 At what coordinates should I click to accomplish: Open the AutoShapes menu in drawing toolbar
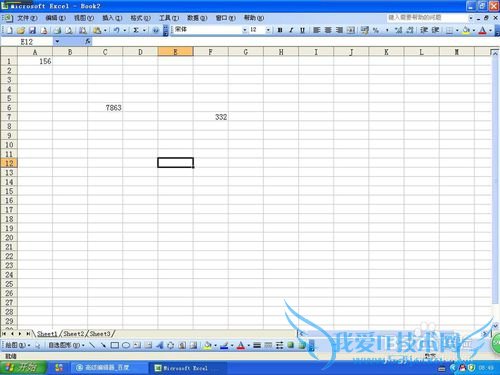click(x=67, y=345)
